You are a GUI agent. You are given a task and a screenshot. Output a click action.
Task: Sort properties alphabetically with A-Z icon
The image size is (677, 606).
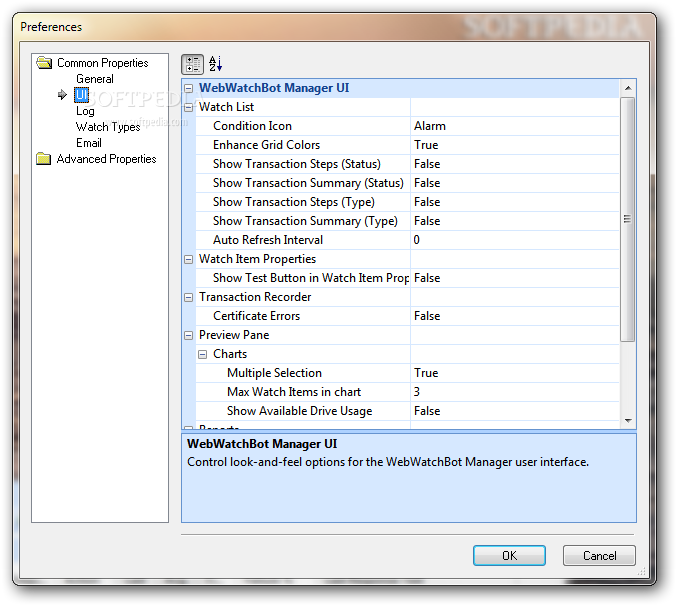point(215,64)
